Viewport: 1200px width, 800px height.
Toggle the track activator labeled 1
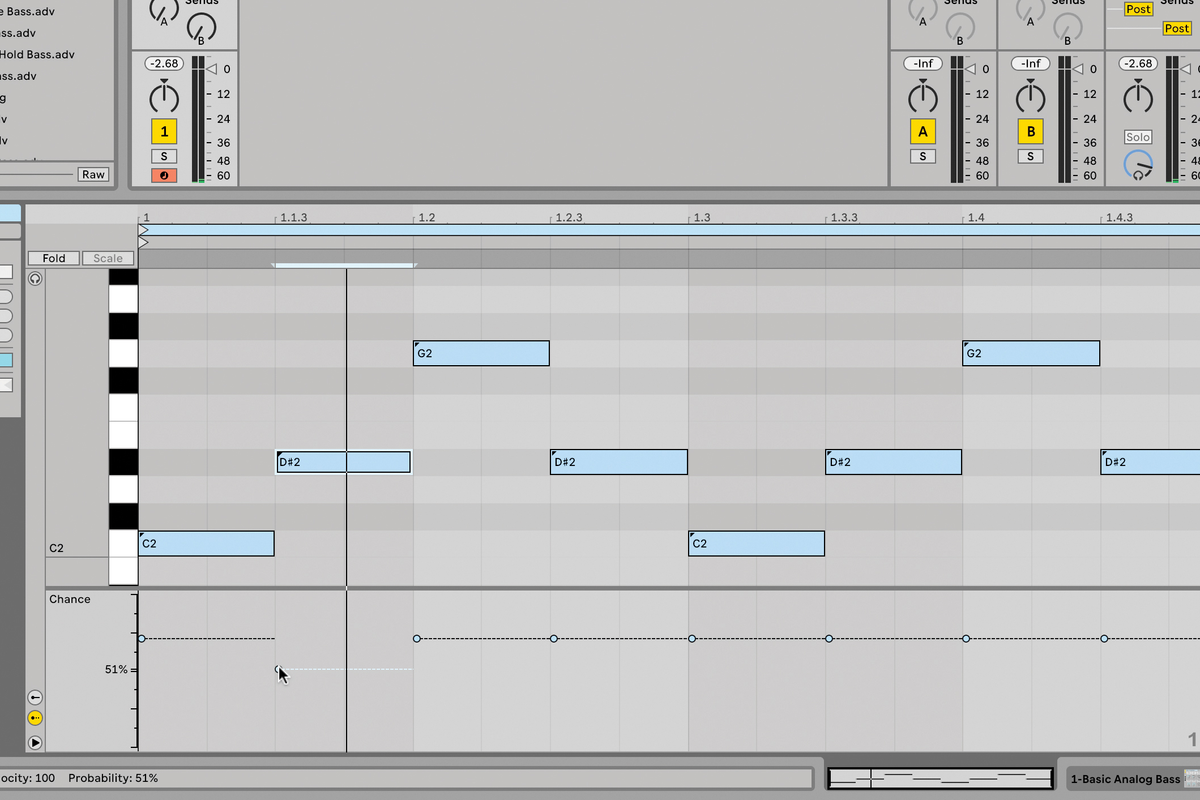coord(164,130)
